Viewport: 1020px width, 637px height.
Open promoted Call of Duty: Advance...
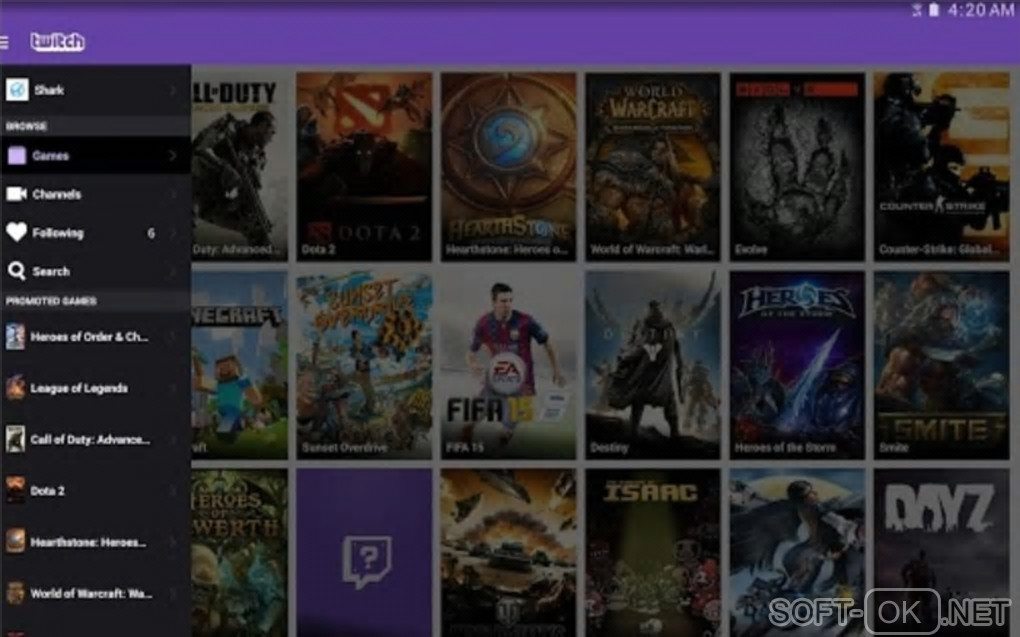point(96,440)
